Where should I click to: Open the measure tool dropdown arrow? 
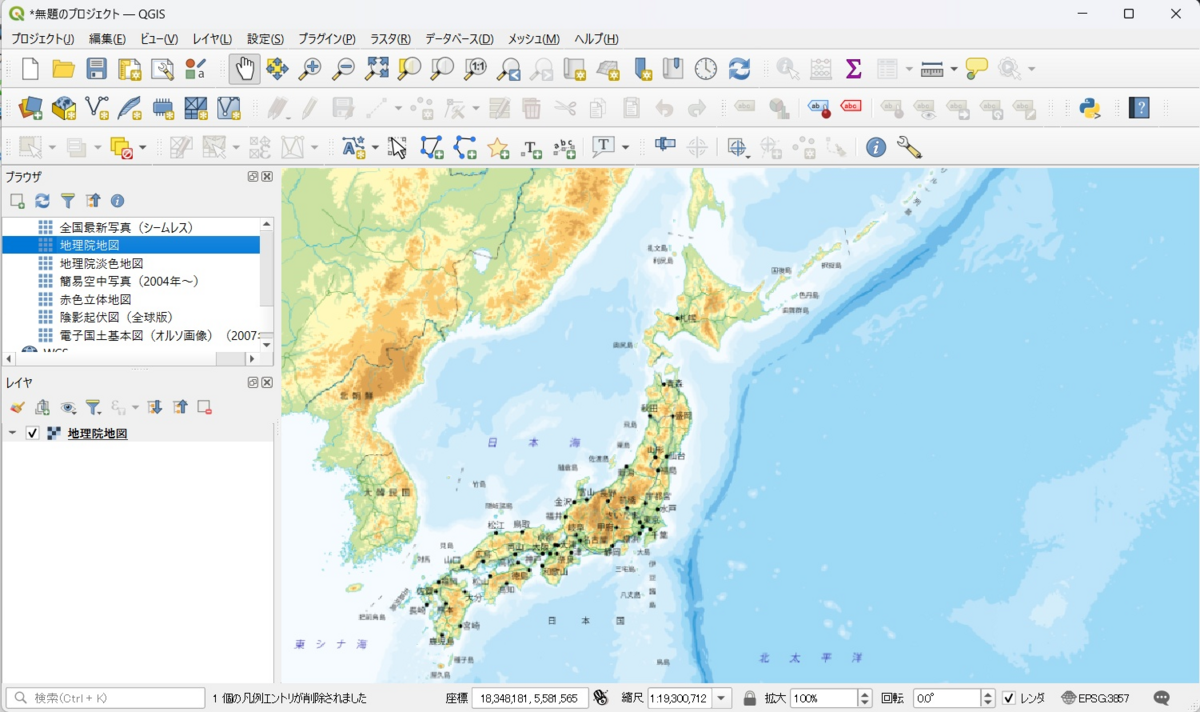click(x=954, y=69)
